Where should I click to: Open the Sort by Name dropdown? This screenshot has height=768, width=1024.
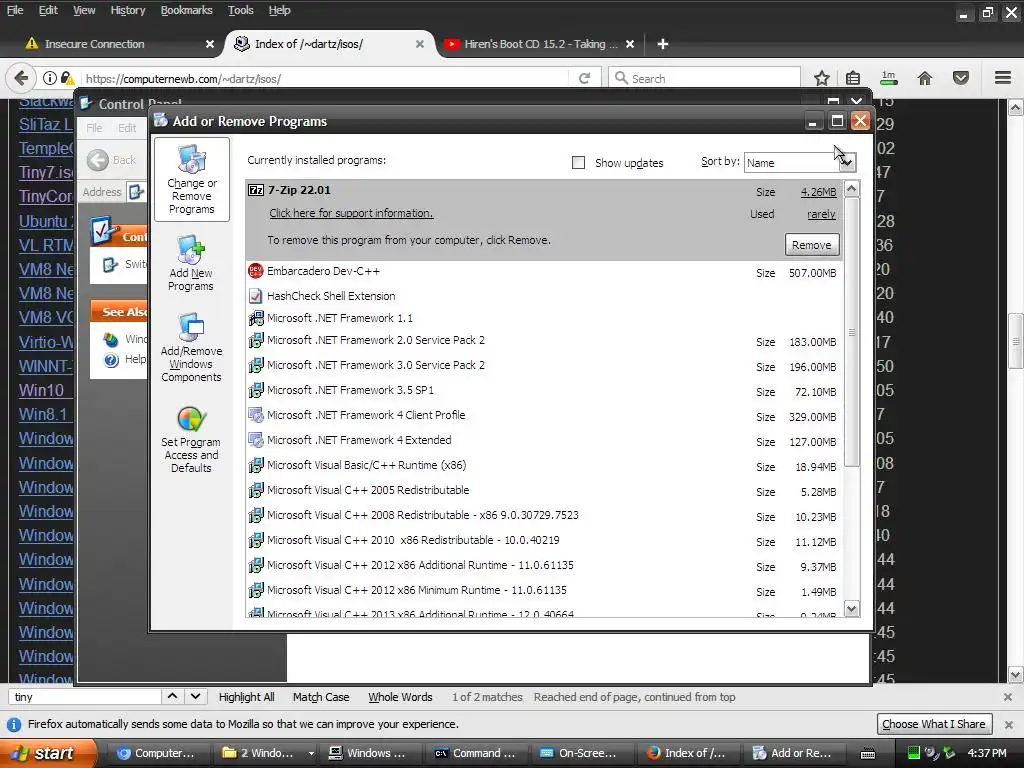point(800,163)
